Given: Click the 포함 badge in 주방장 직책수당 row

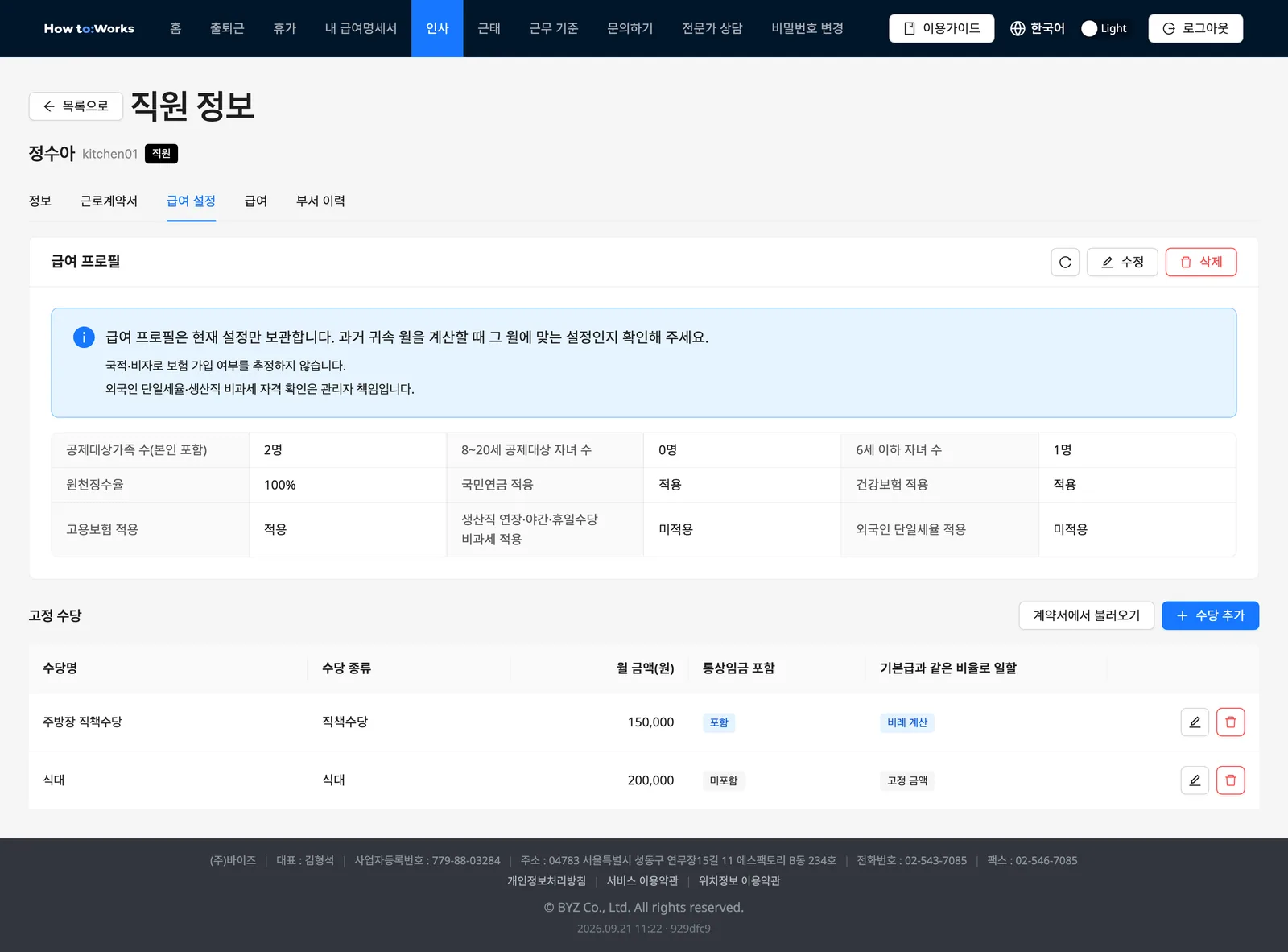Looking at the screenshot, I should pyautogui.click(x=719, y=722).
